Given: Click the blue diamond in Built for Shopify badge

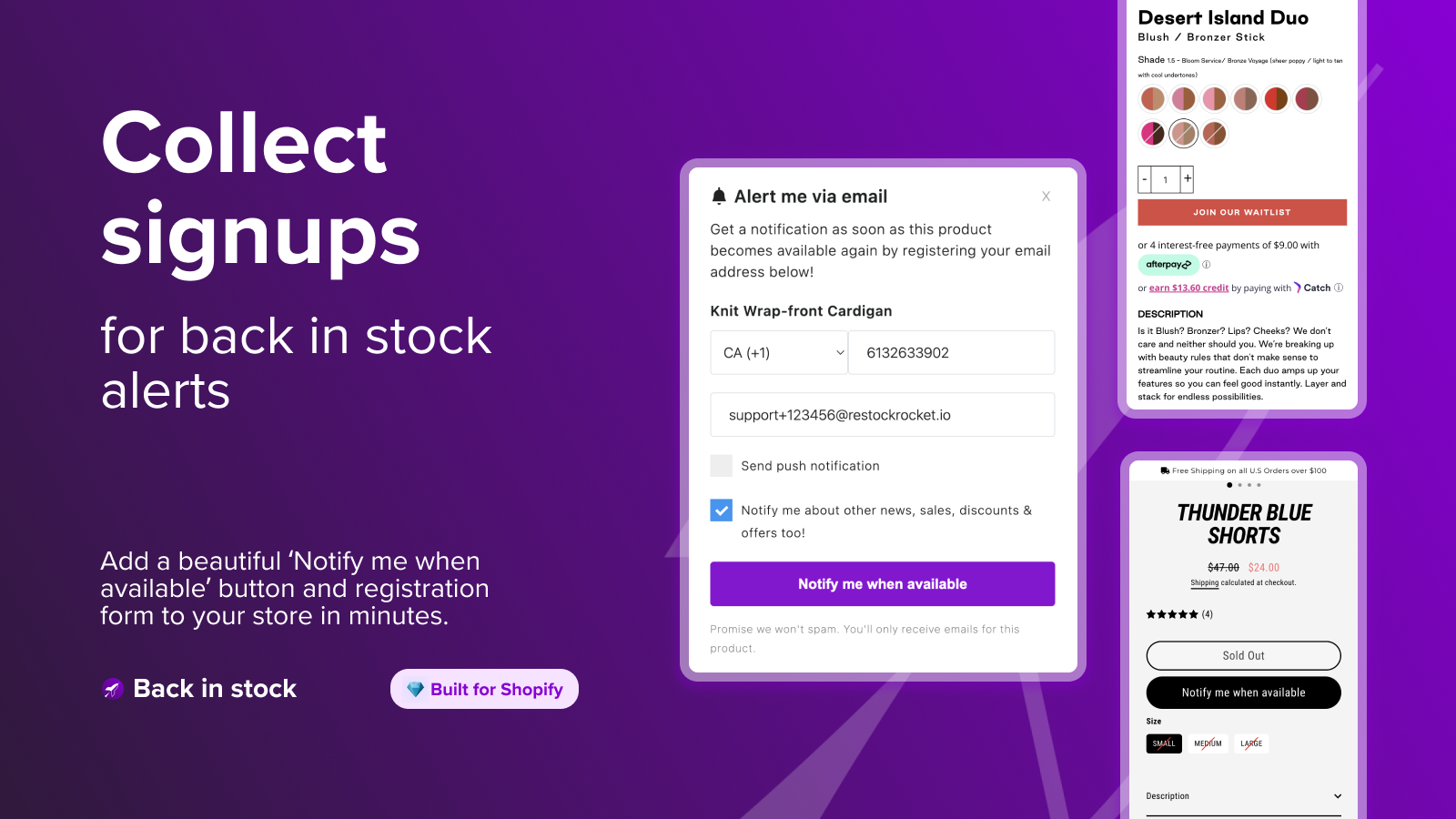Looking at the screenshot, I should click(x=415, y=689).
